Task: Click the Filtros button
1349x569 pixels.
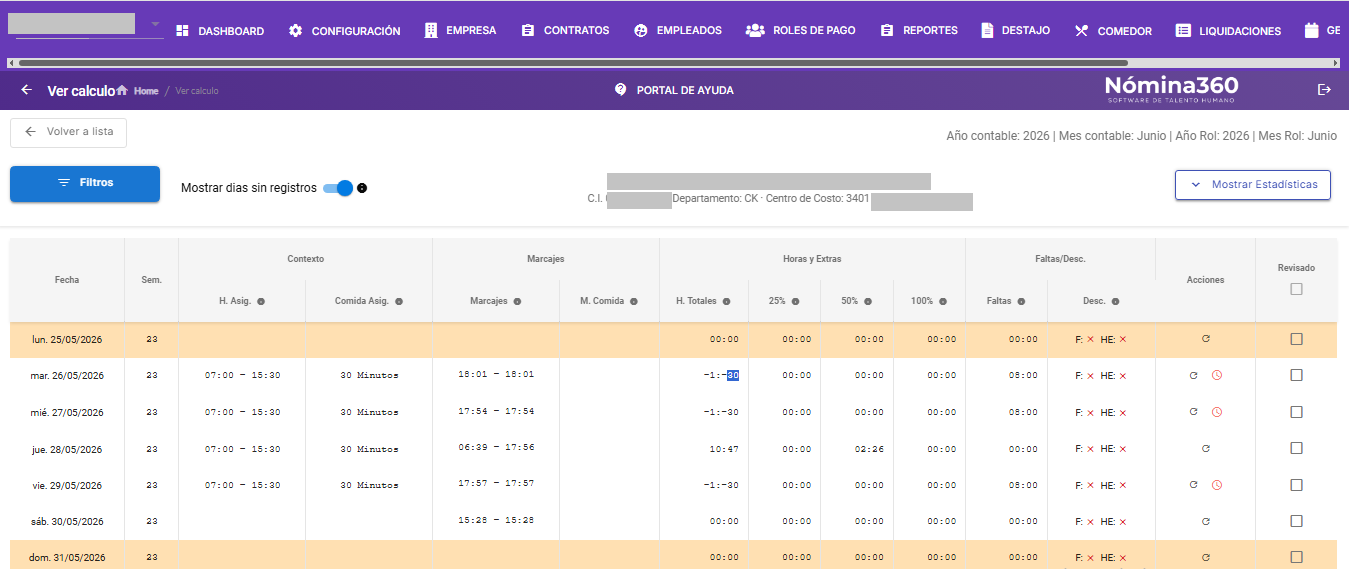Action: click(x=85, y=184)
